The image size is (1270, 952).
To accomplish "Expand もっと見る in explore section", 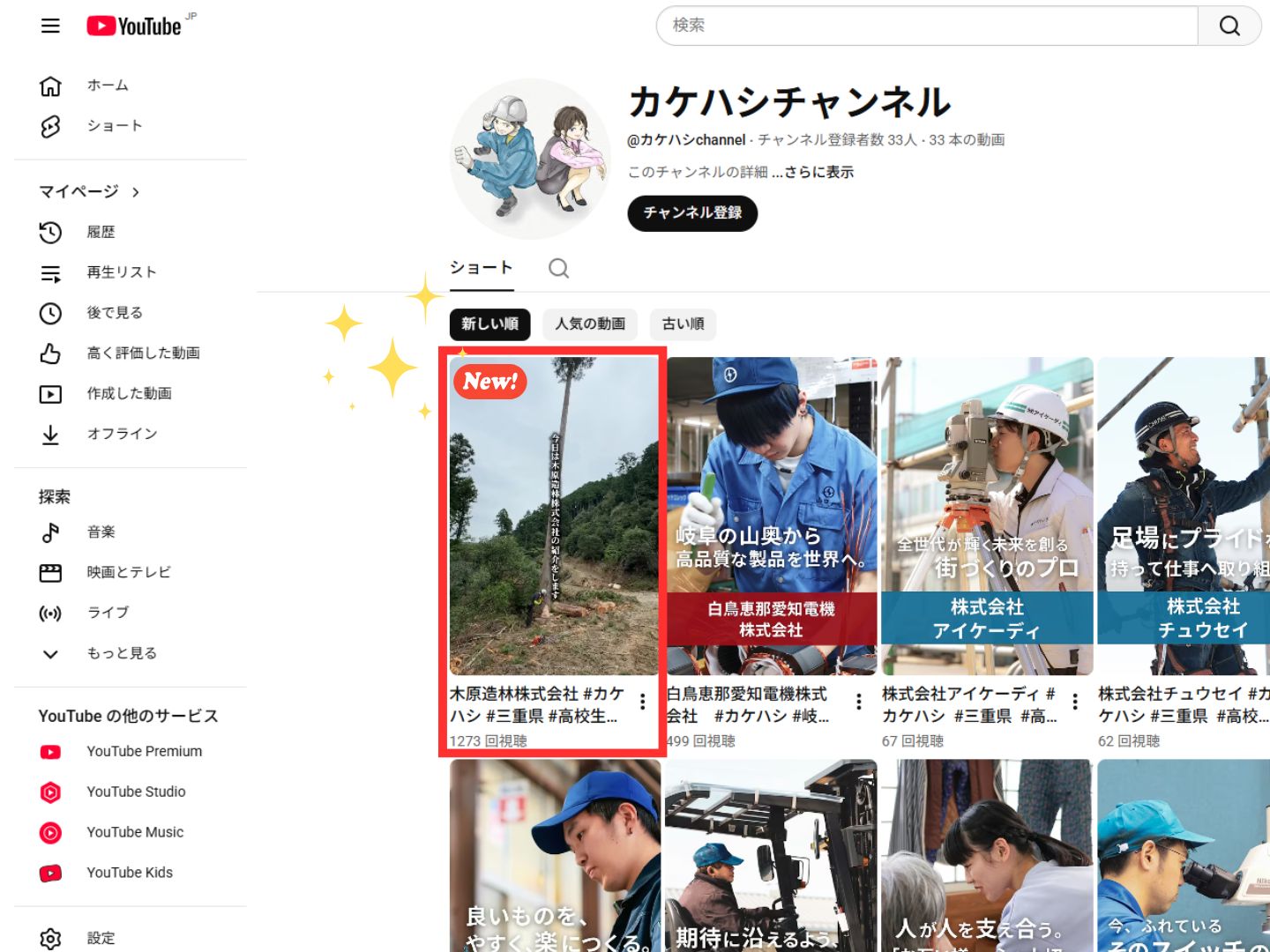I will 121,653.
